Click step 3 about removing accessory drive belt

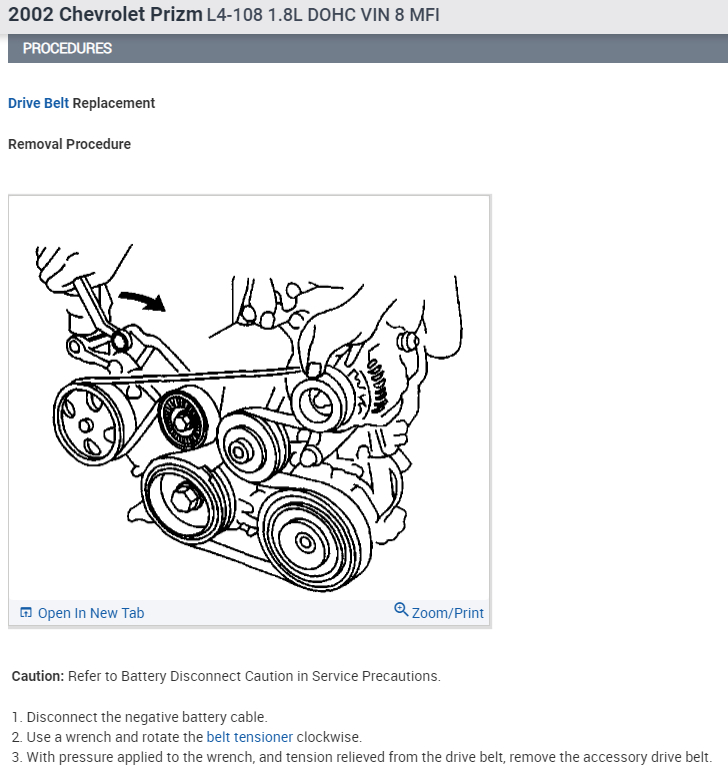click(362, 757)
